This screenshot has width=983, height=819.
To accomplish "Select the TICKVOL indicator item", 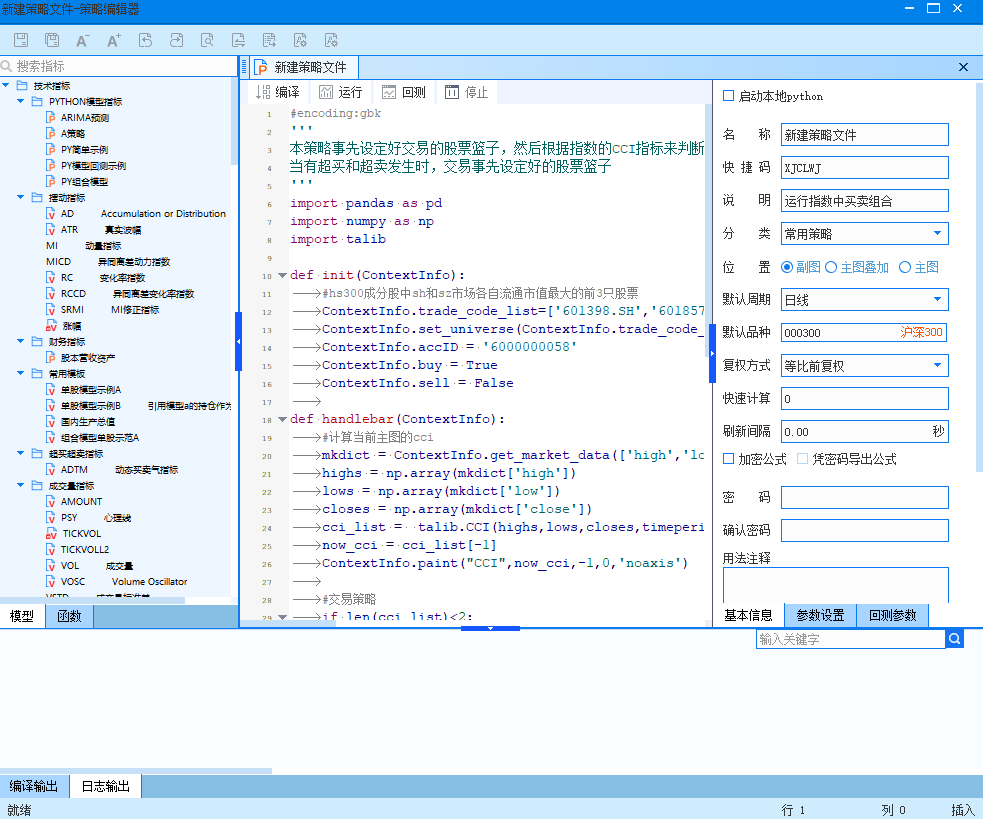I will click(x=73, y=534).
